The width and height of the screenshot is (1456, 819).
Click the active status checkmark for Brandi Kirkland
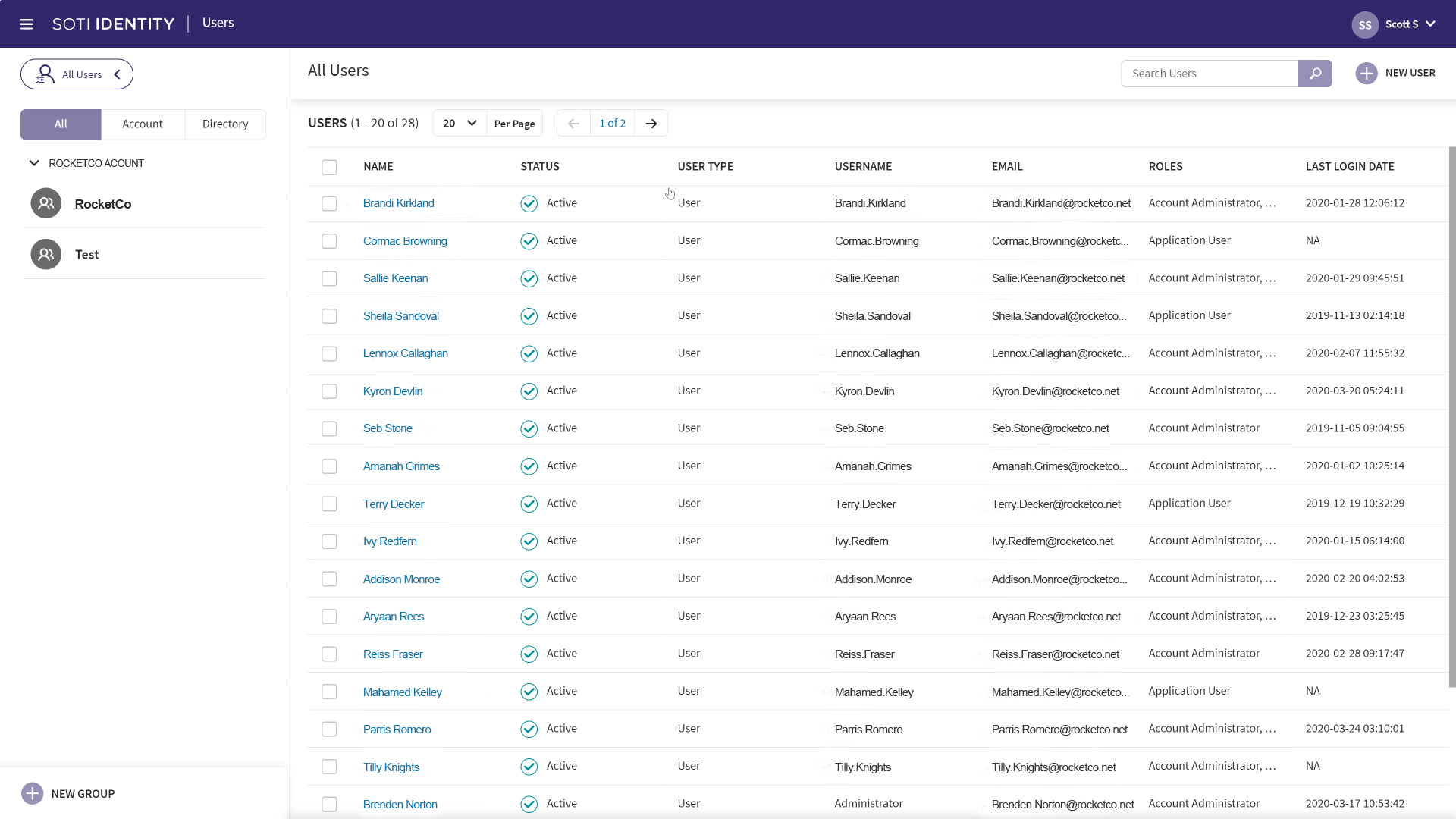528,203
